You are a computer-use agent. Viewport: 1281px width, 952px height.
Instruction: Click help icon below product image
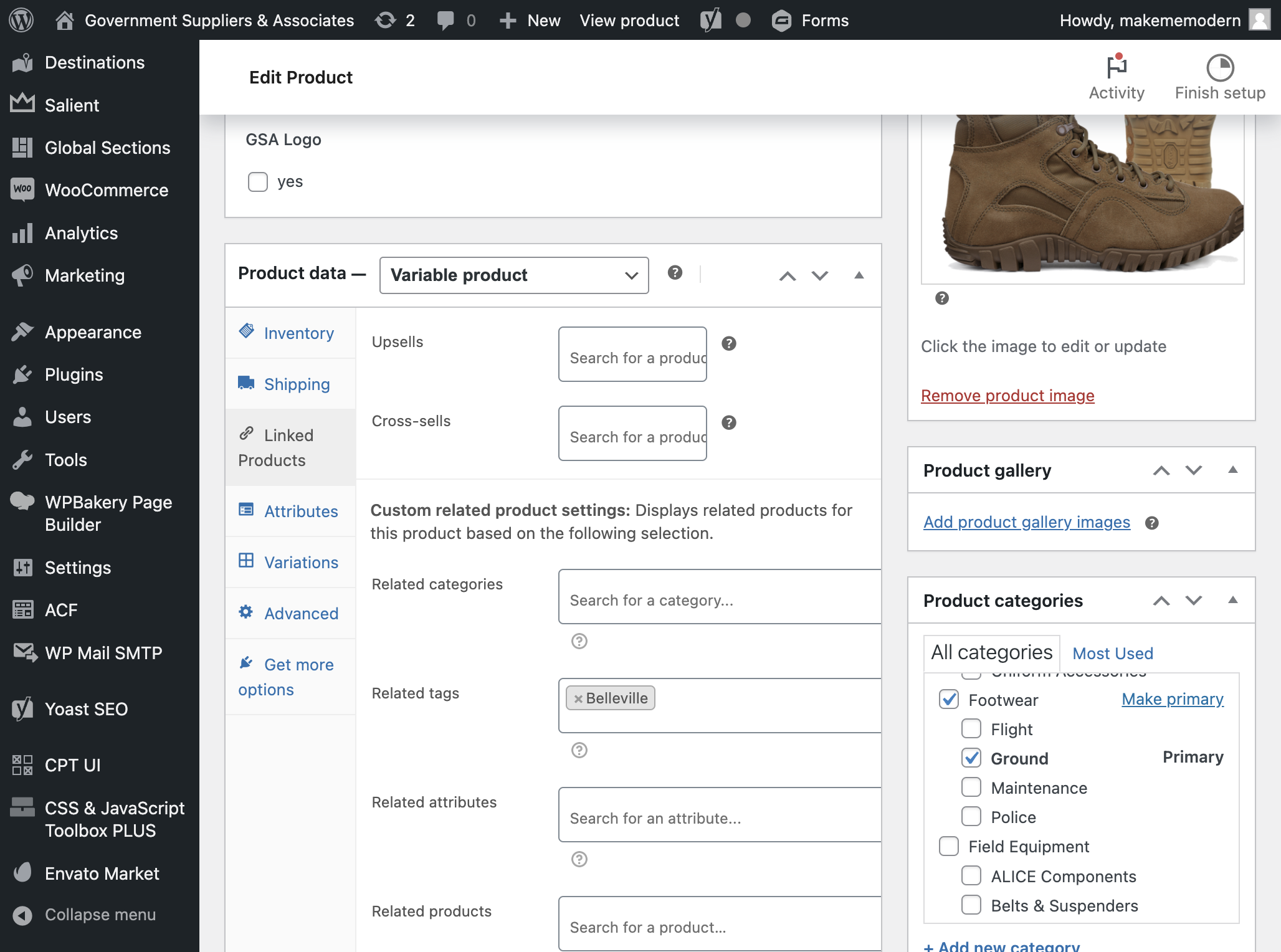tap(942, 298)
